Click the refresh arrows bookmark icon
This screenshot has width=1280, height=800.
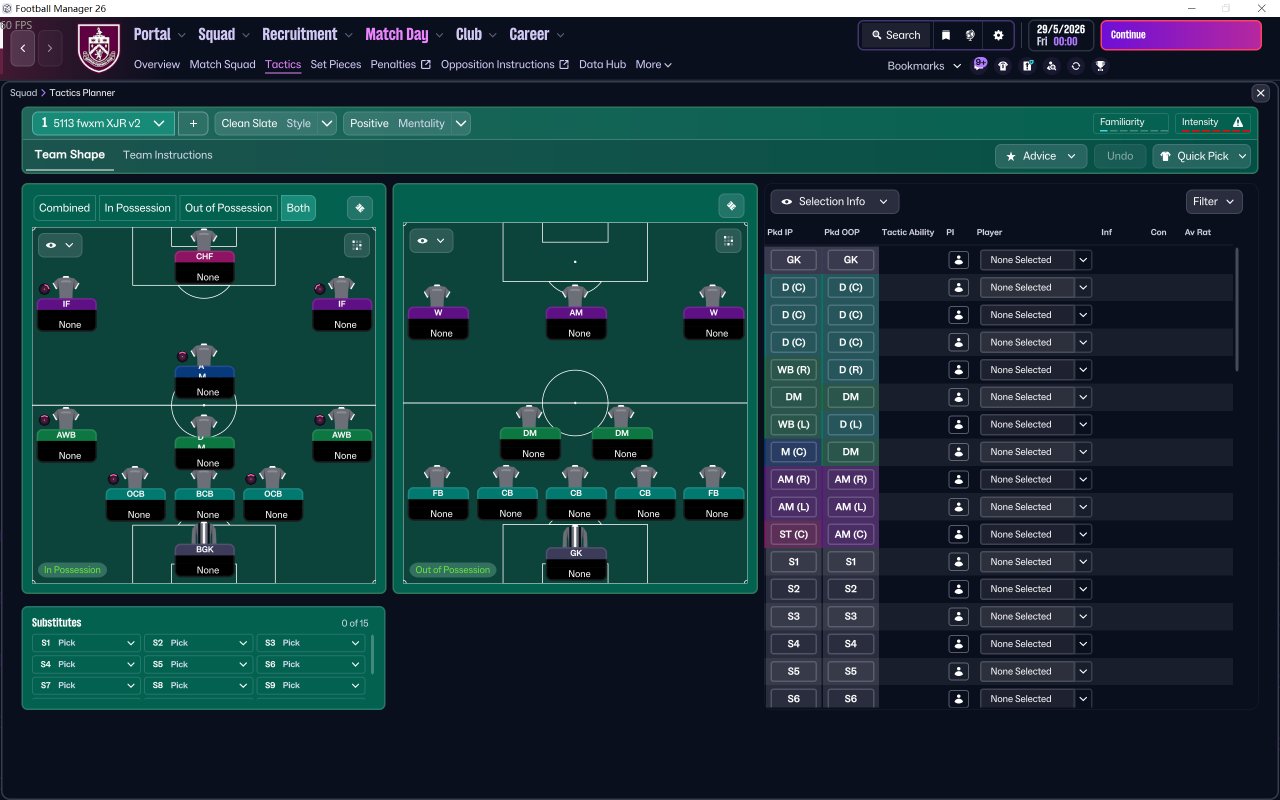[x=1075, y=66]
